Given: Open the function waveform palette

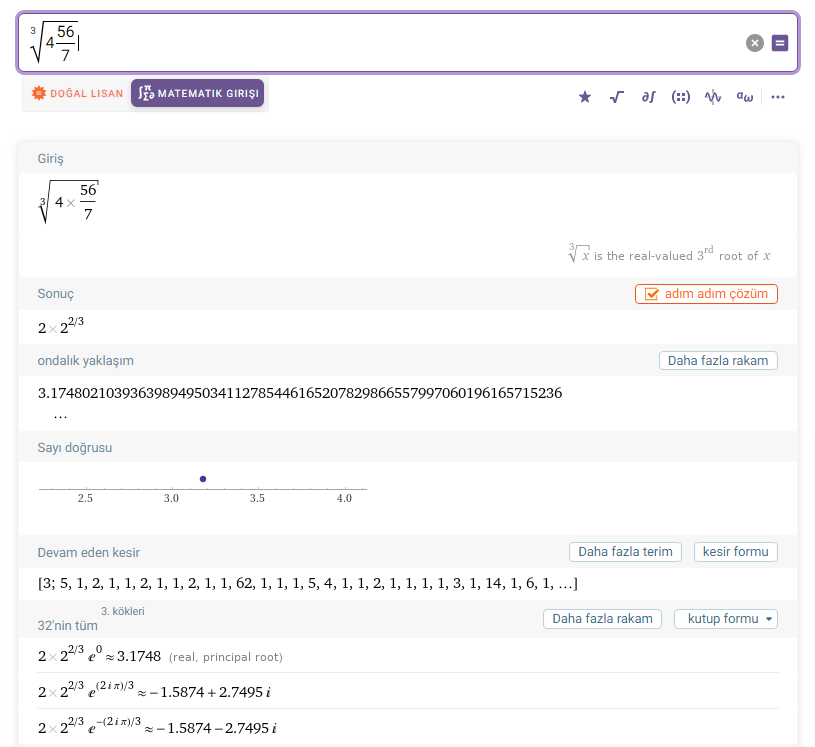Looking at the screenshot, I should (713, 97).
